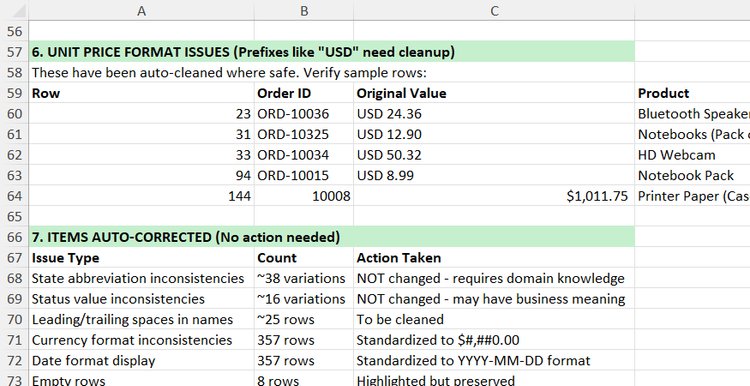Click the 'Action Taken' header cell
This screenshot has height=386, width=750.
pos(495,258)
